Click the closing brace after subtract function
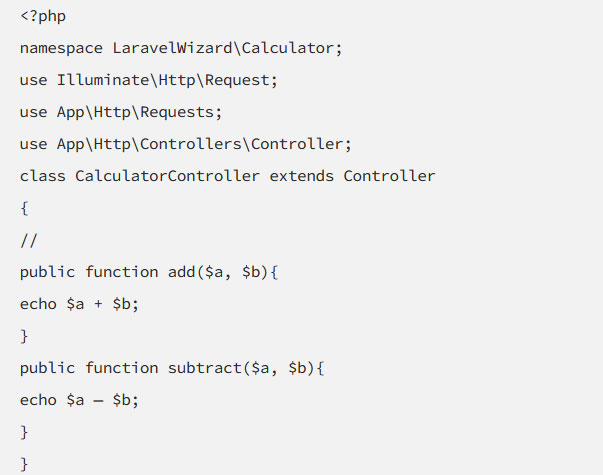Image resolution: width=603 pixels, height=475 pixels. point(24,432)
